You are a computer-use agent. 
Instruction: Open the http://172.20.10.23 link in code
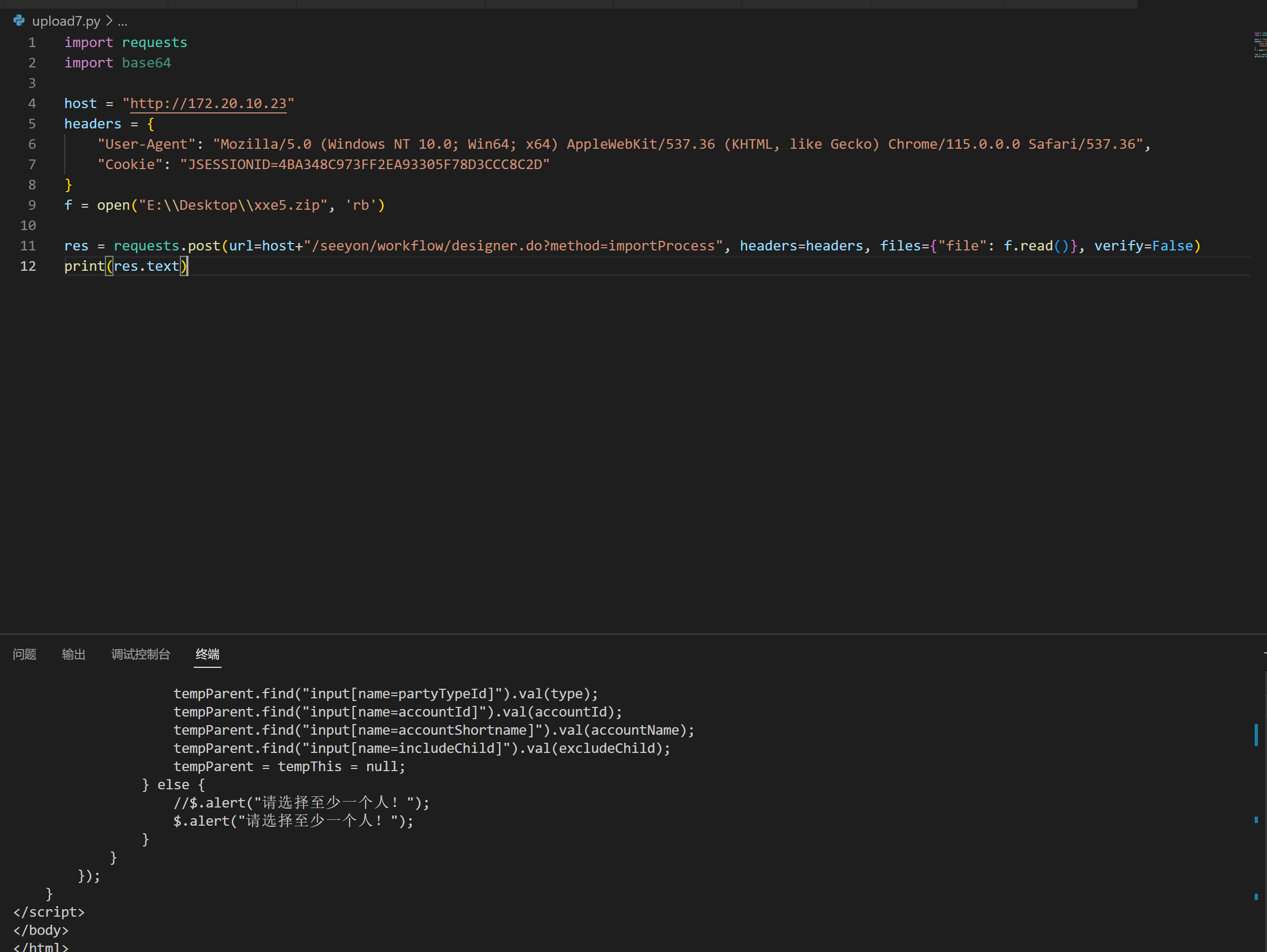point(208,104)
